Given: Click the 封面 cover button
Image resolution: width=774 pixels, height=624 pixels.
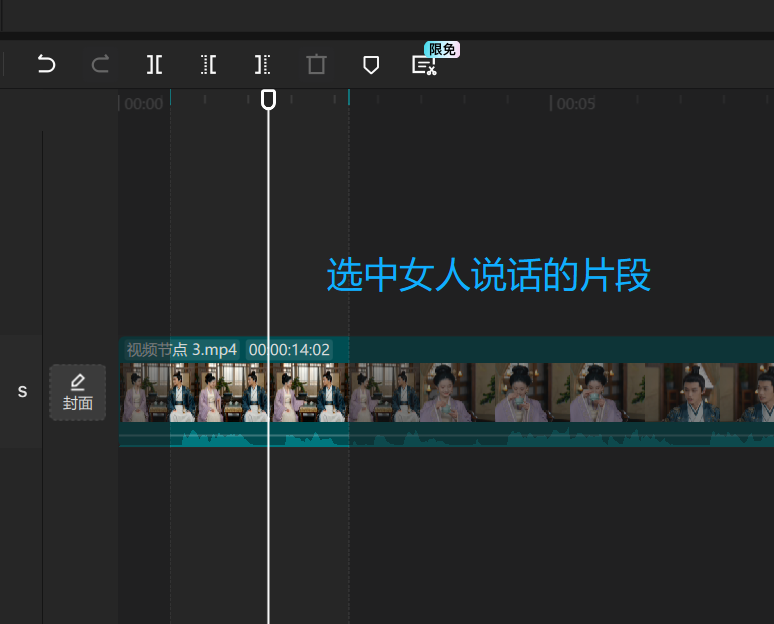Looking at the screenshot, I should [x=77, y=392].
